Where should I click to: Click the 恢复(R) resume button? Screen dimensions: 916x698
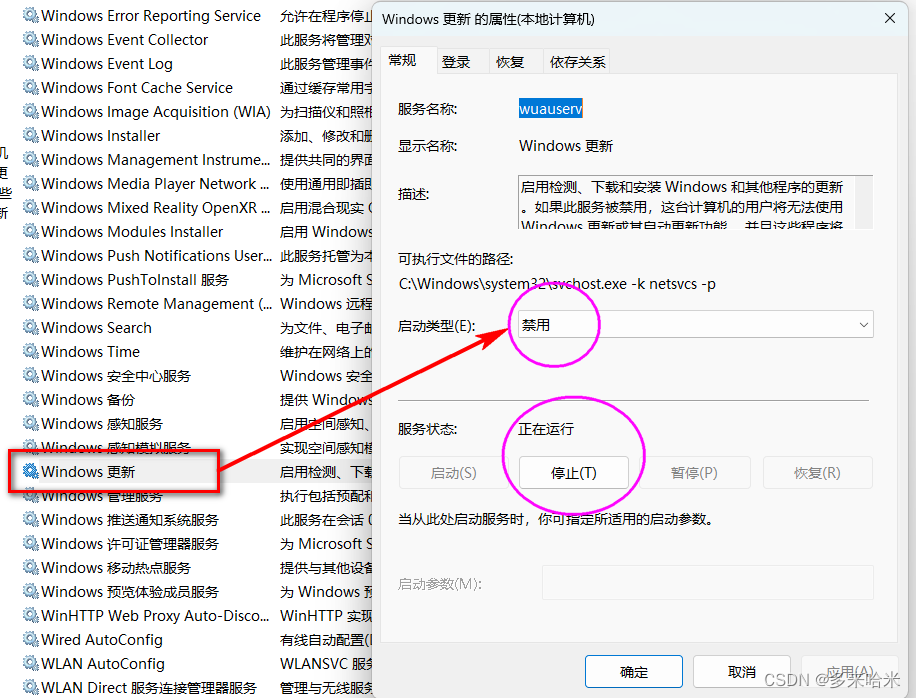coord(817,473)
